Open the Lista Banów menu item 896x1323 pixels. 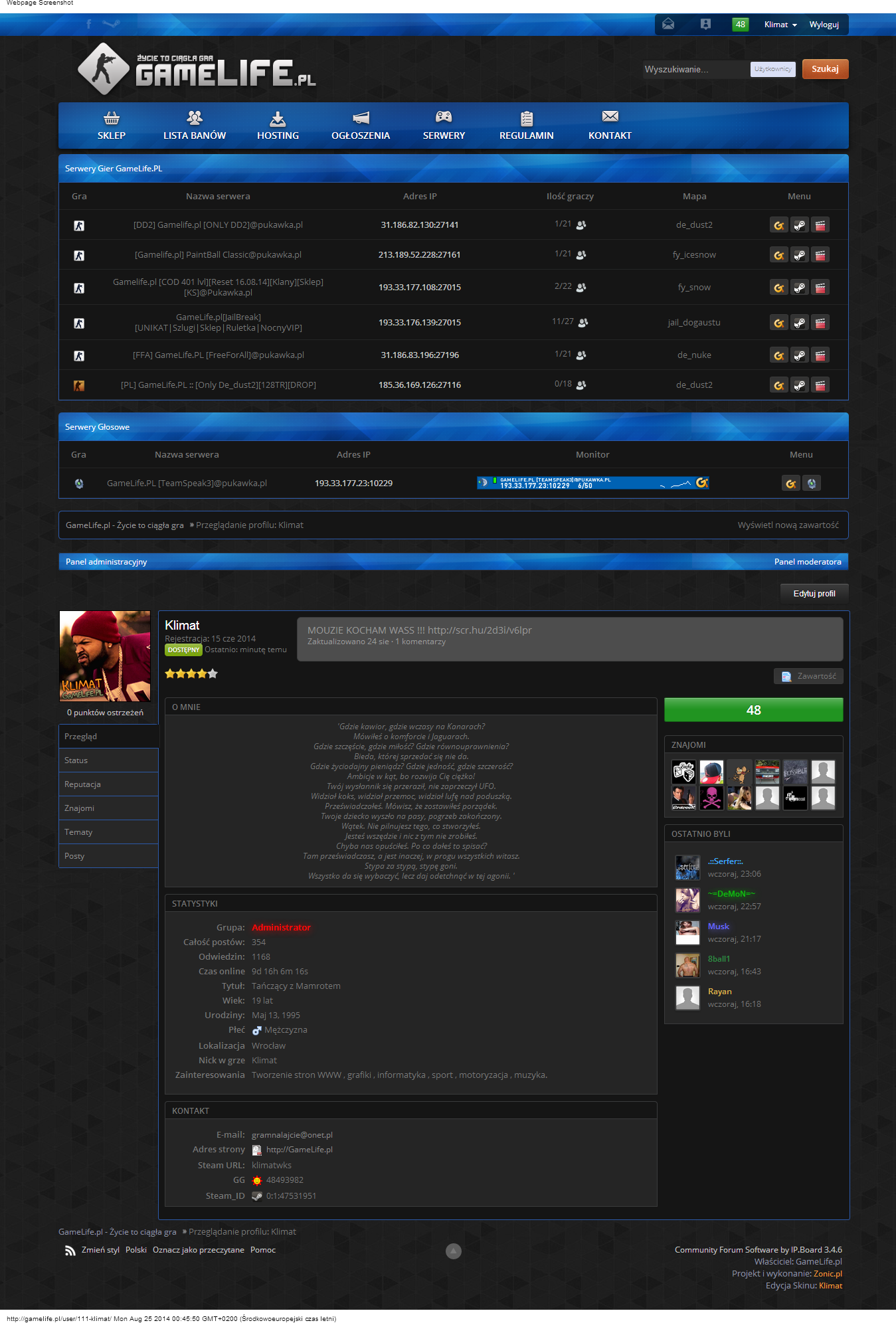(195, 126)
